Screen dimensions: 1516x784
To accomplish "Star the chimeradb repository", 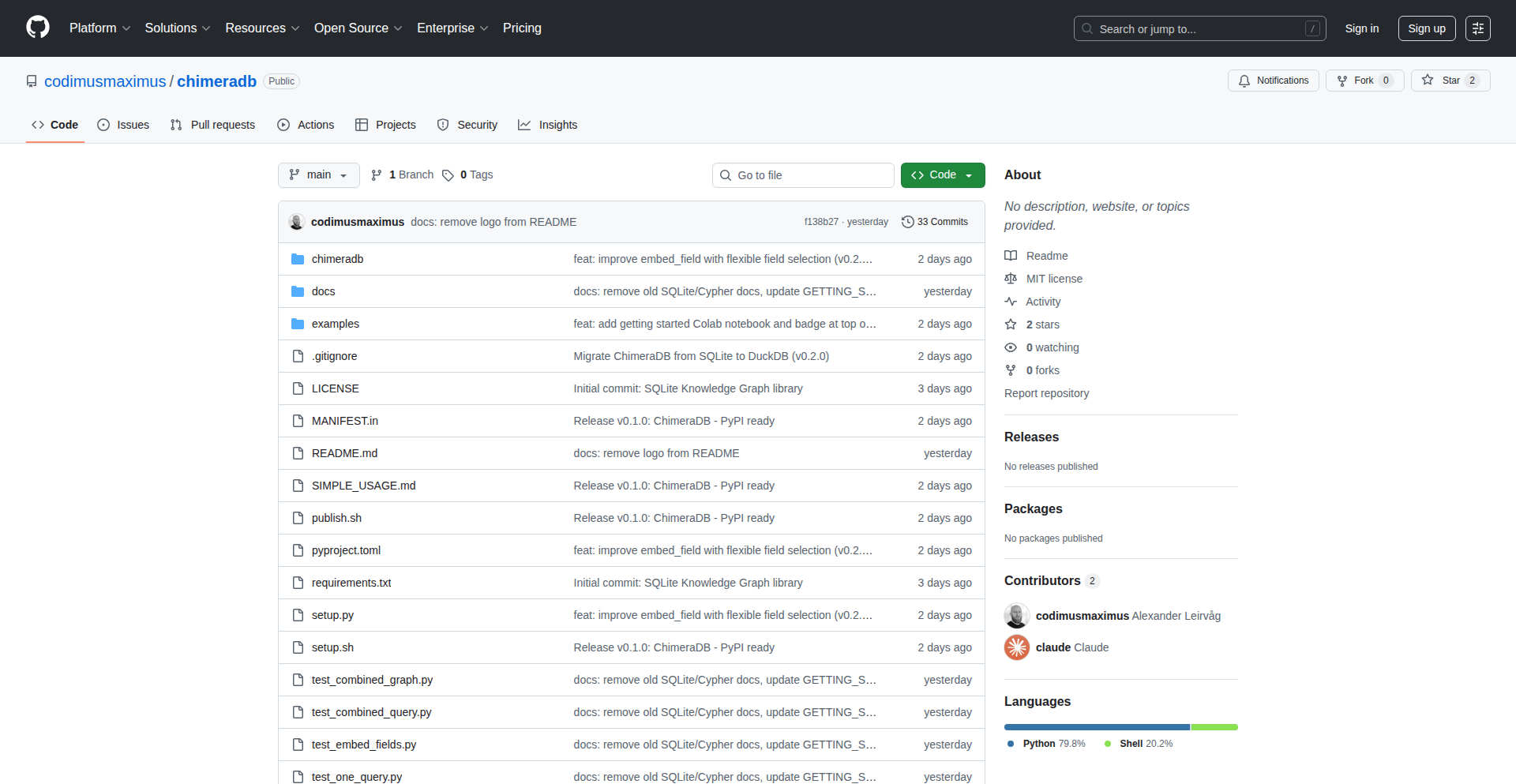I will pyautogui.click(x=1450, y=80).
